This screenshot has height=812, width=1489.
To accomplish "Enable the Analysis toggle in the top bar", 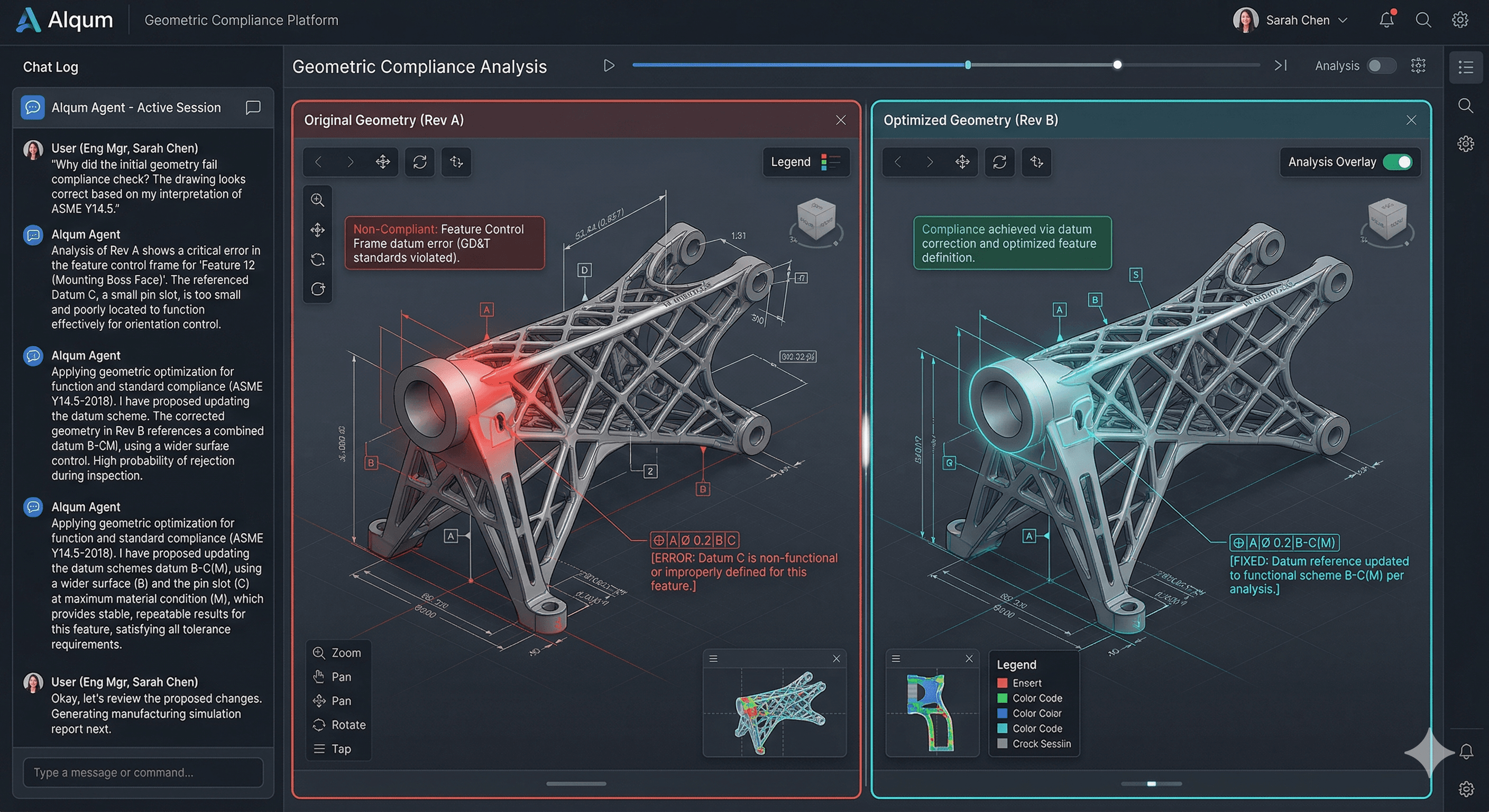I will click(1382, 66).
